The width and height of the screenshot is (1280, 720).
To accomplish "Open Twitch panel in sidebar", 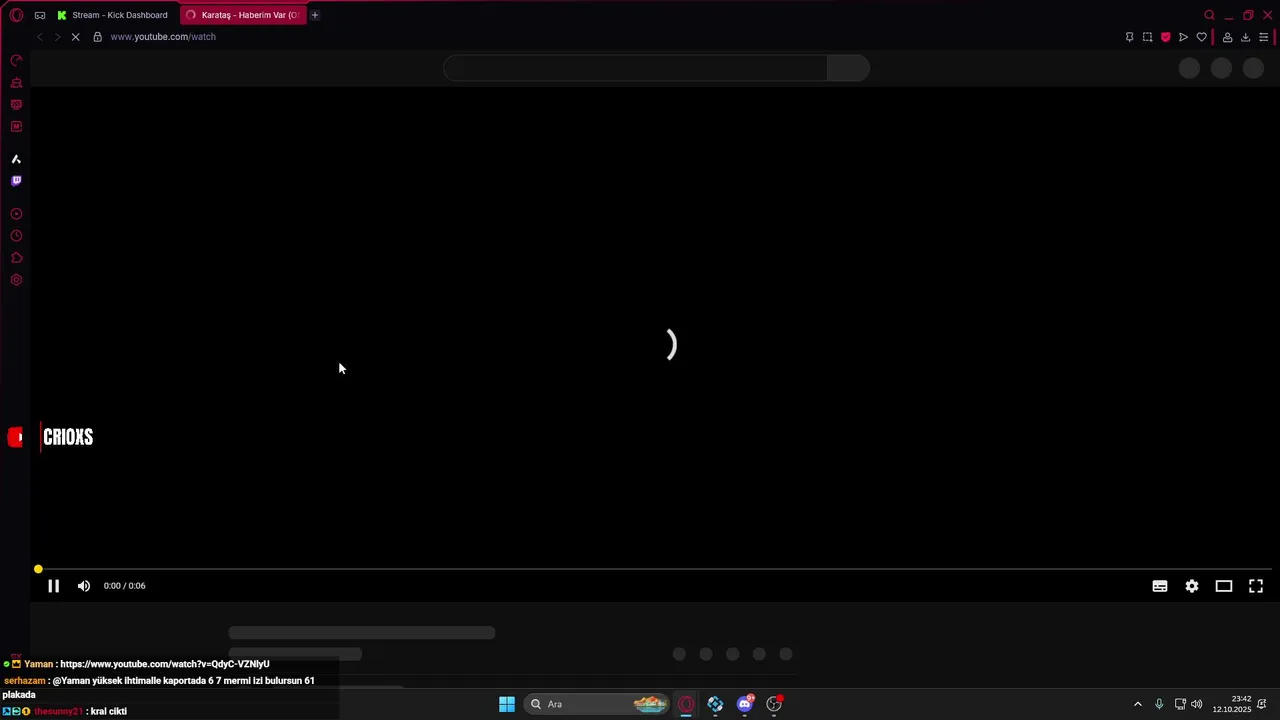I will (x=16, y=181).
